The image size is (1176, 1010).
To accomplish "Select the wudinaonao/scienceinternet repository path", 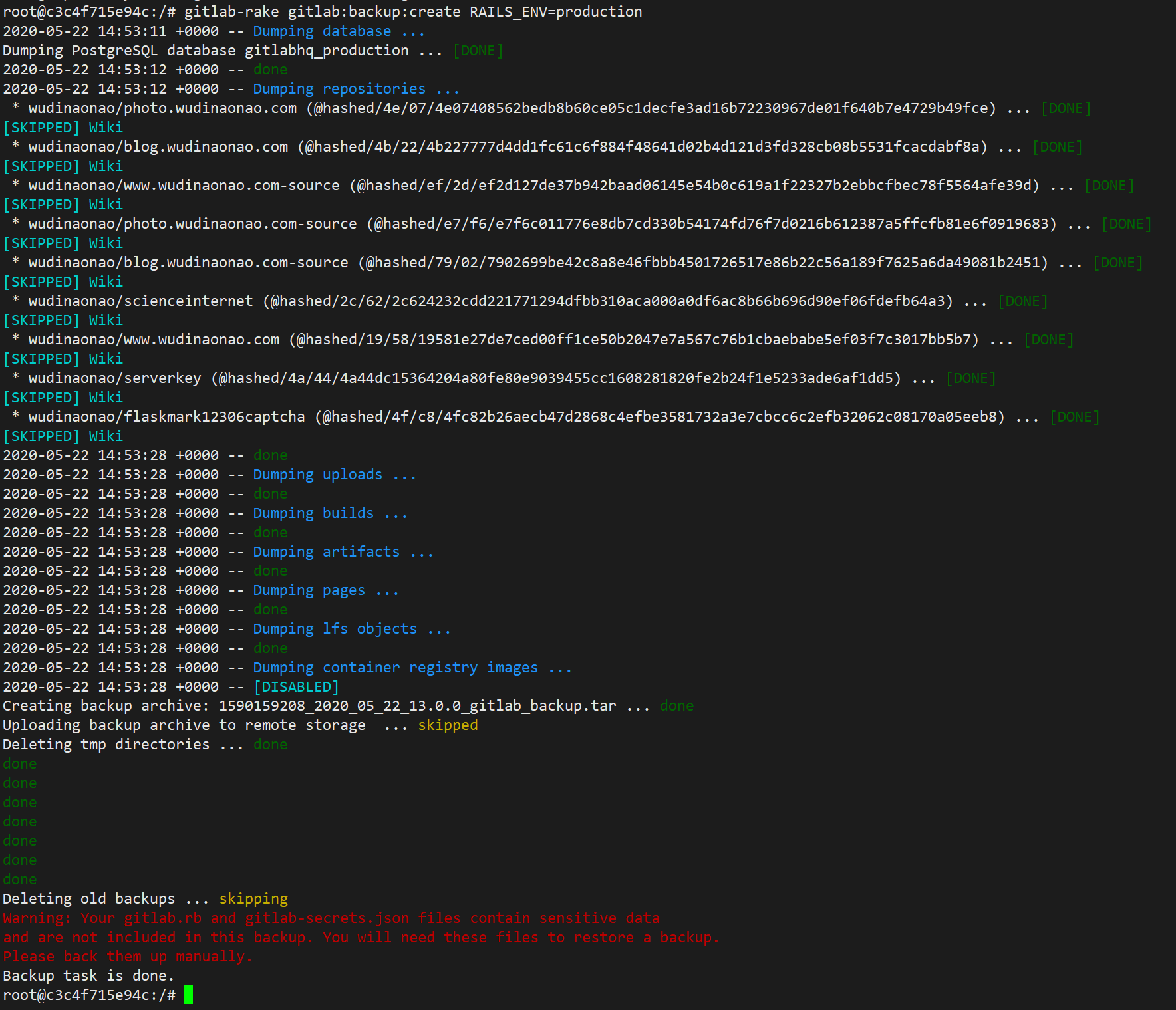I will (140, 301).
